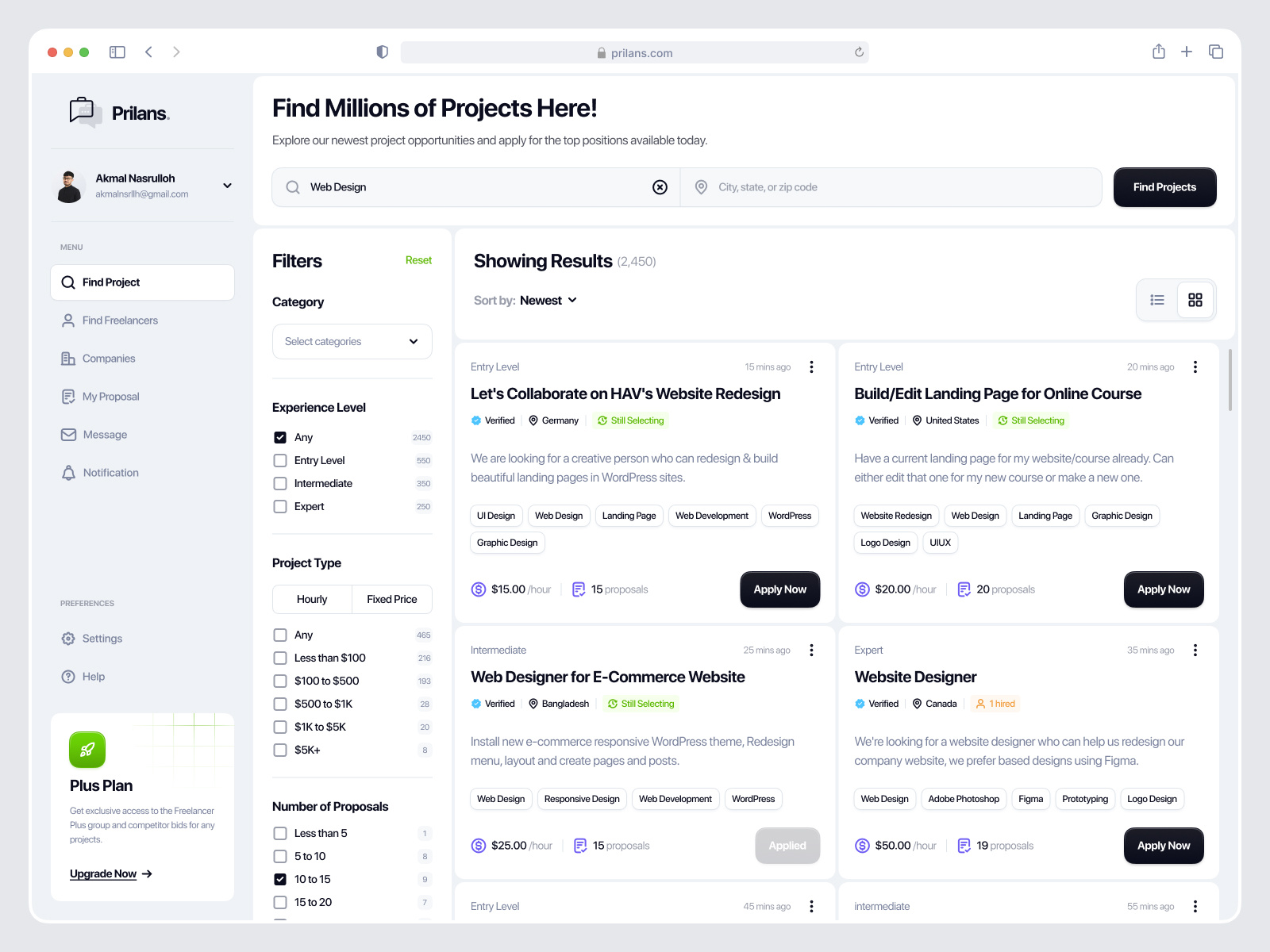Uncheck the Any experience level filter
The image size is (1270, 952).
click(x=279, y=437)
